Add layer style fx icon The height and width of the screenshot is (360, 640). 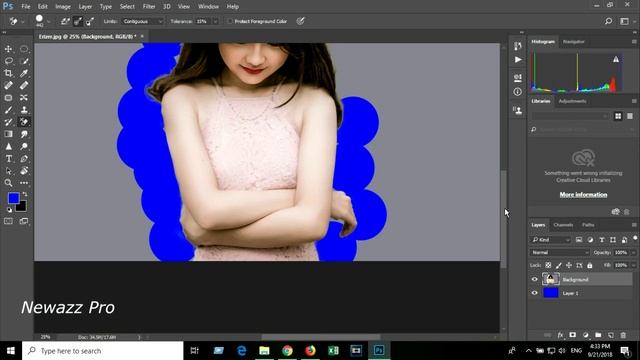coord(560,335)
